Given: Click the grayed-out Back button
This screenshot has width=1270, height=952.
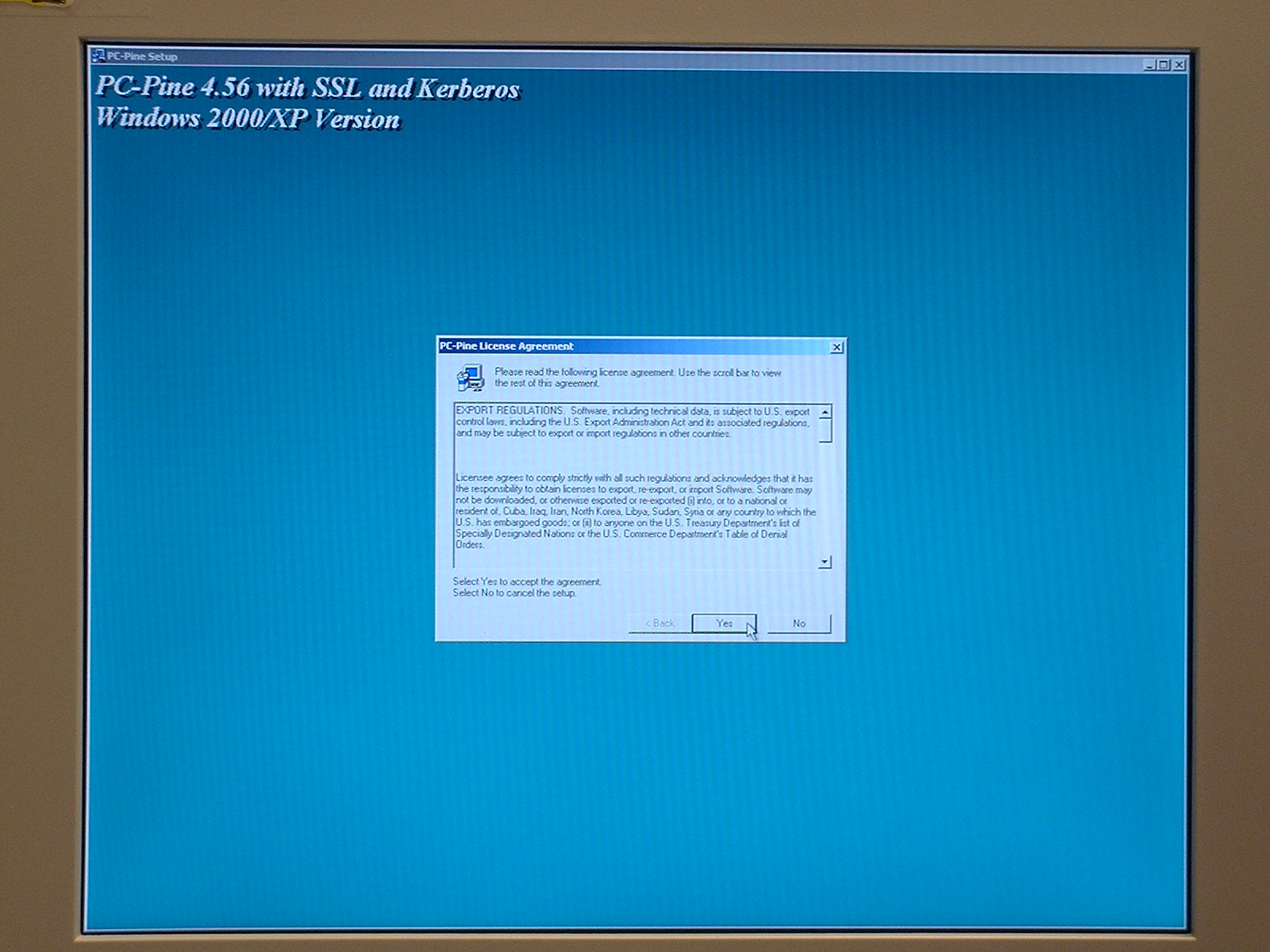Looking at the screenshot, I should click(x=659, y=624).
